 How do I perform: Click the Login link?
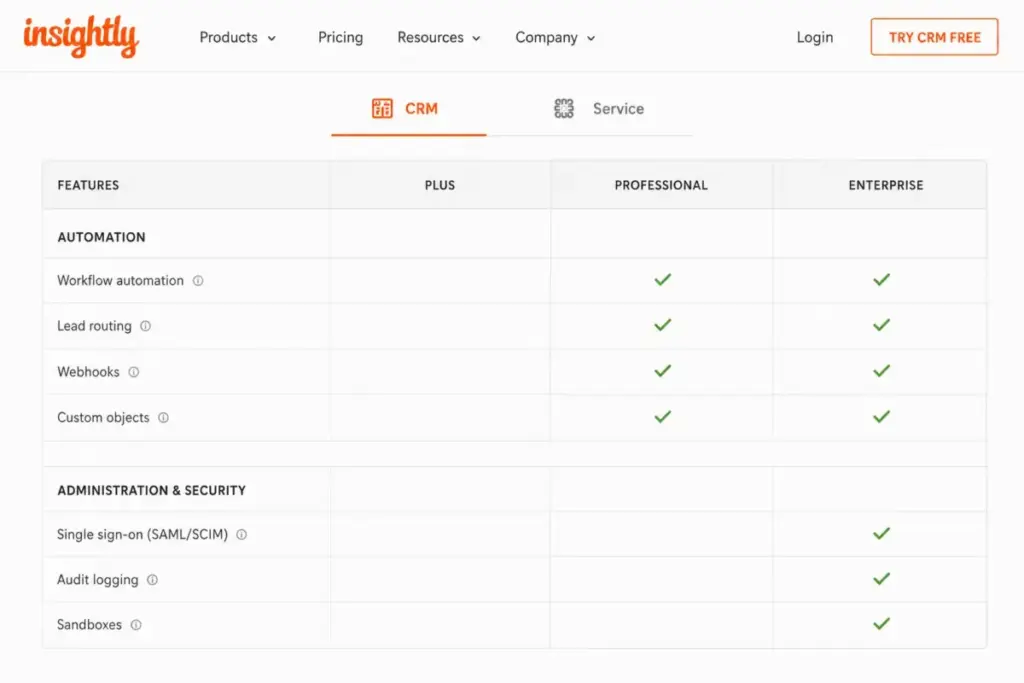(814, 37)
